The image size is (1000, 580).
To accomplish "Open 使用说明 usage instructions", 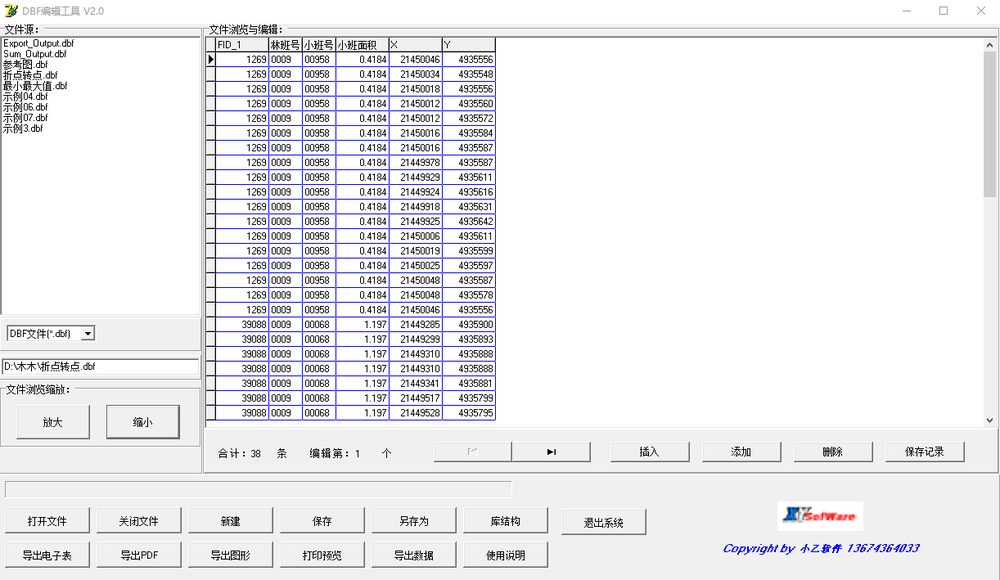I will 506,555.
